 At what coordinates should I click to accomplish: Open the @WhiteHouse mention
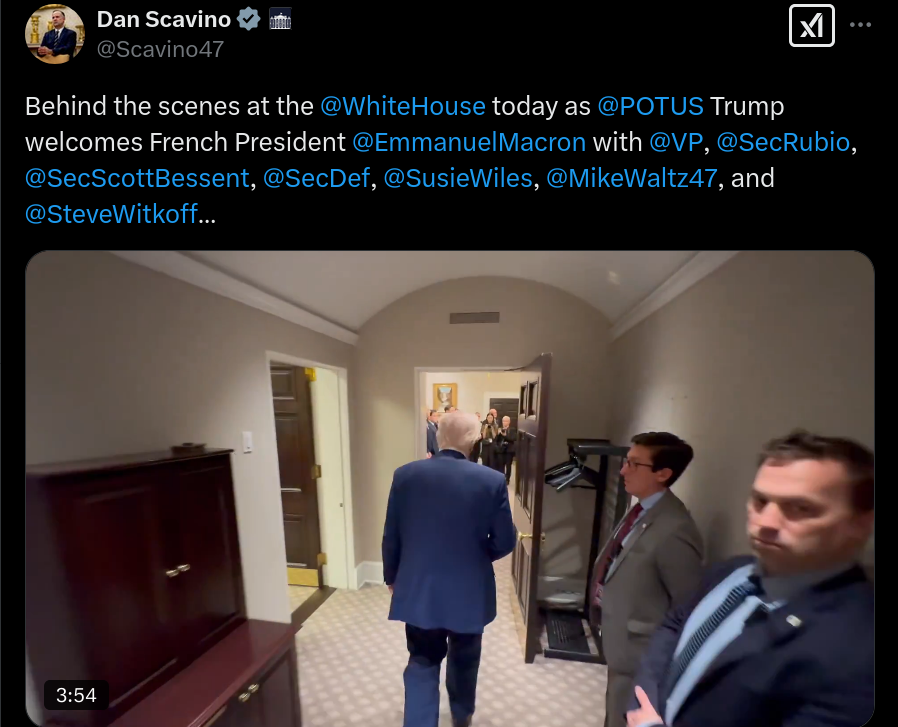[403, 107]
